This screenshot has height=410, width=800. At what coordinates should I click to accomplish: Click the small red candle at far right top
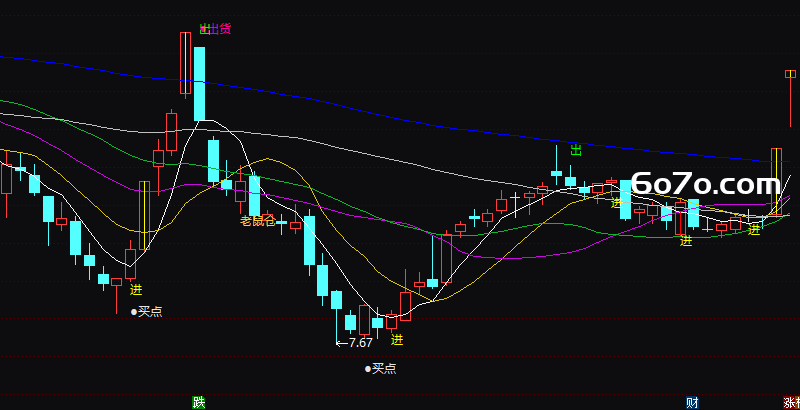coord(790,74)
